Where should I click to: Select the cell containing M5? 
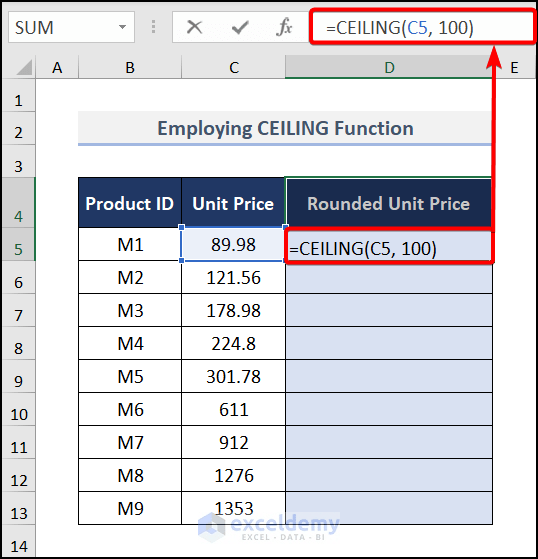point(130,376)
